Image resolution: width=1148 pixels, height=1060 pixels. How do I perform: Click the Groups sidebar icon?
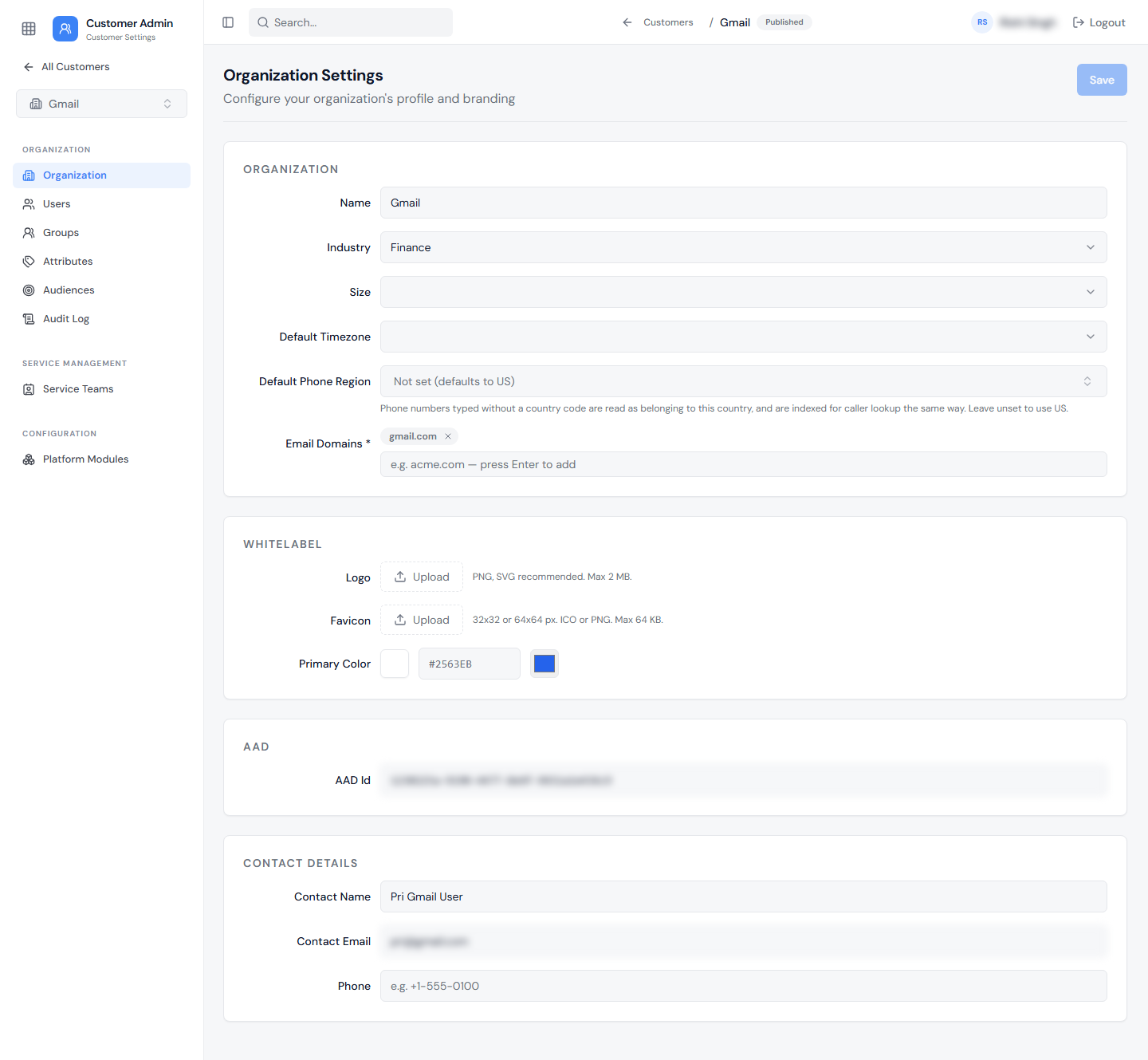pos(29,233)
